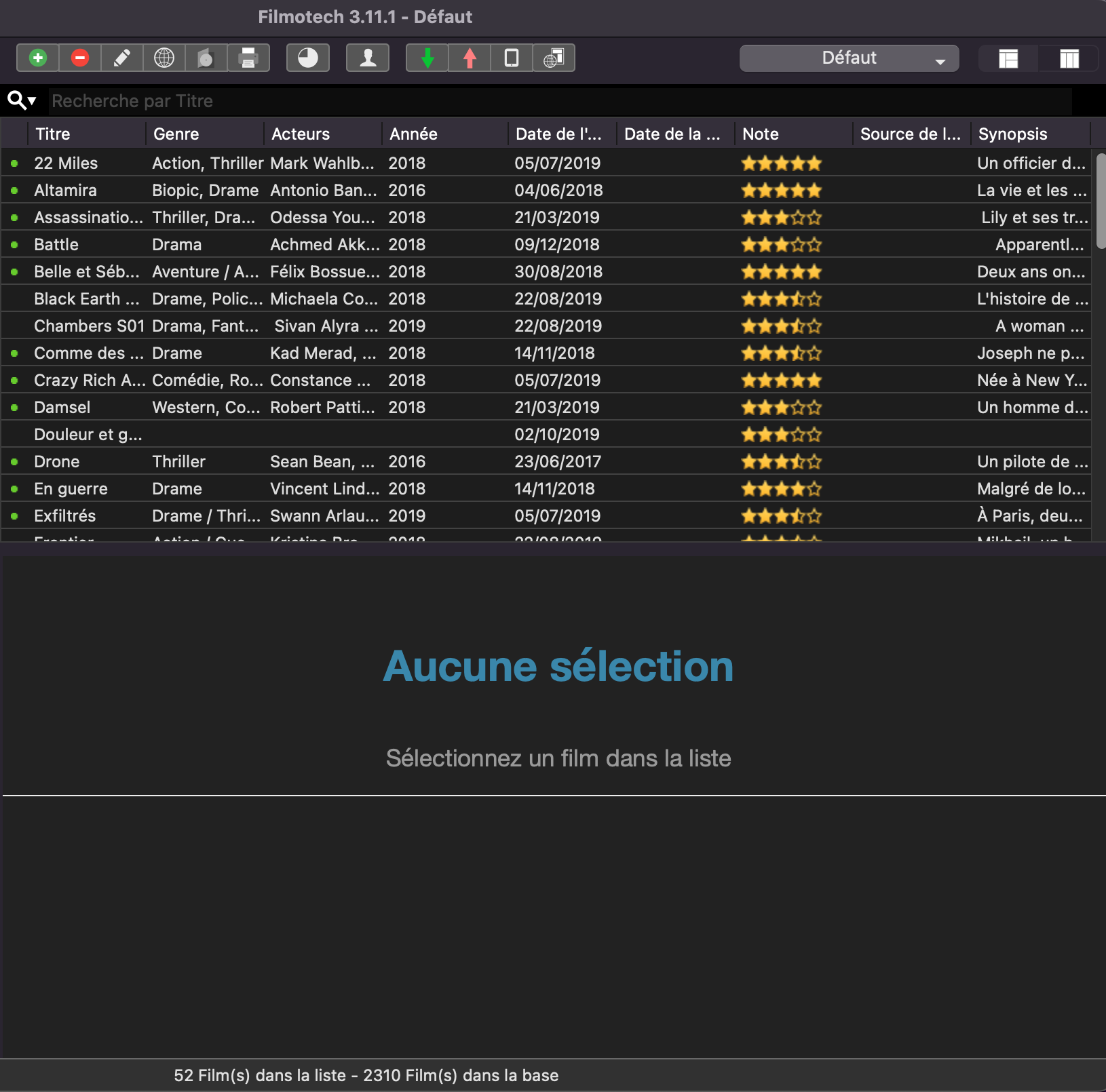Click the pencil edit film icon
Viewport: 1106px width, 1092px height.
122,58
